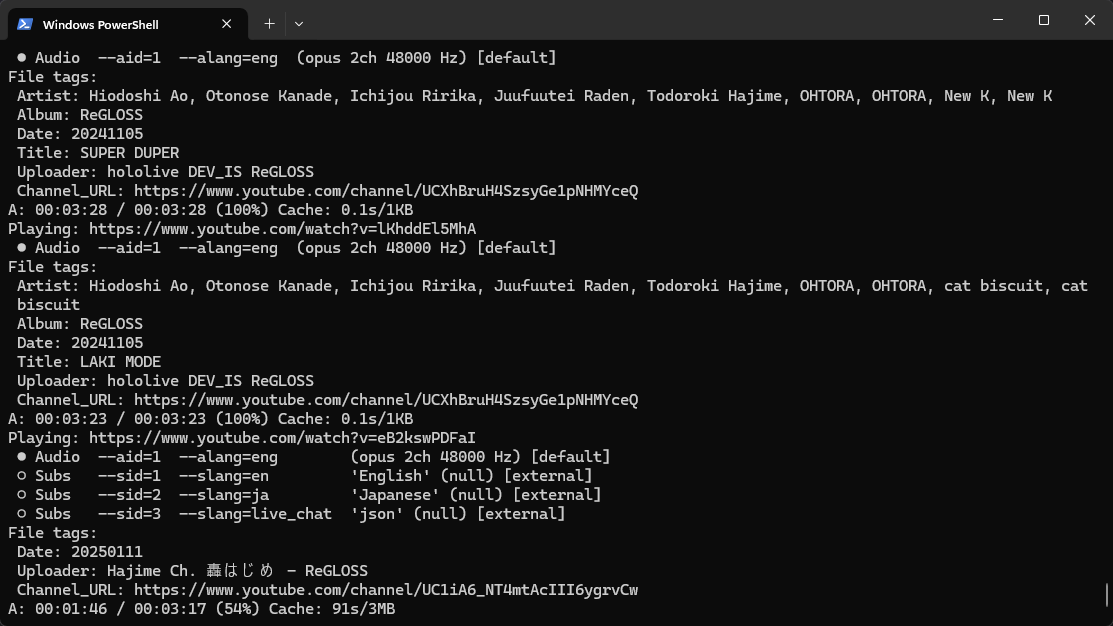Click the filled bullet beside last Audio track
The image size is (1113, 626).
click(22, 457)
